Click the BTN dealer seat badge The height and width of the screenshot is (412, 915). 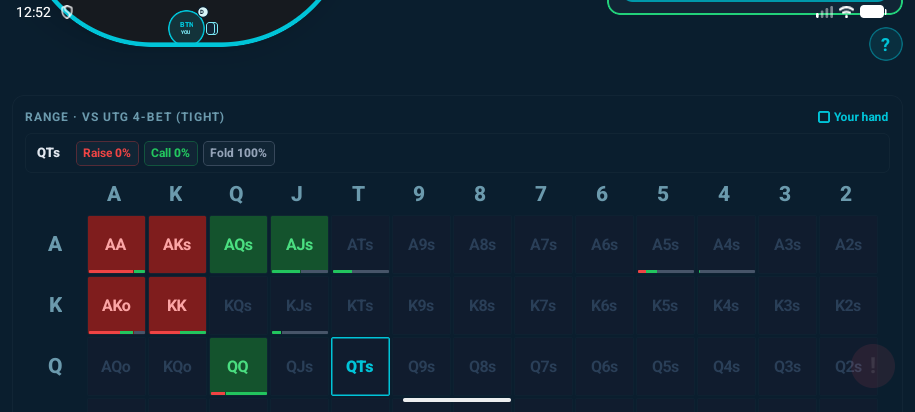(186, 27)
